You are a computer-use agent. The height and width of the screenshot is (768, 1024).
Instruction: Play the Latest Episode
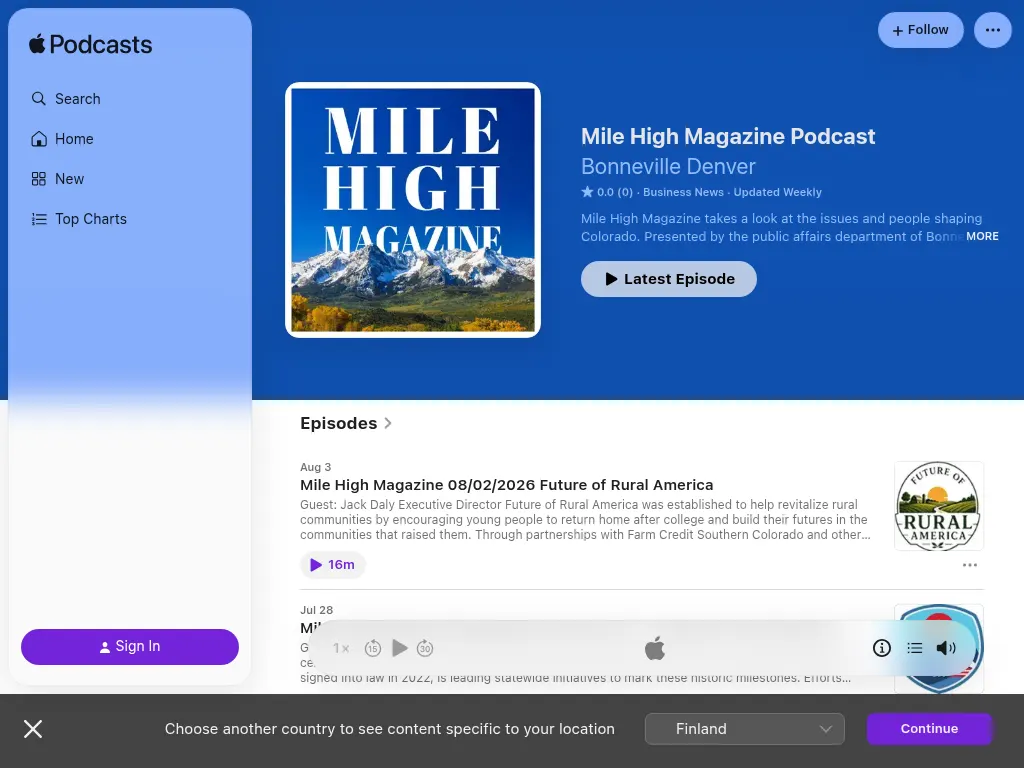click(x=669, y=279)
